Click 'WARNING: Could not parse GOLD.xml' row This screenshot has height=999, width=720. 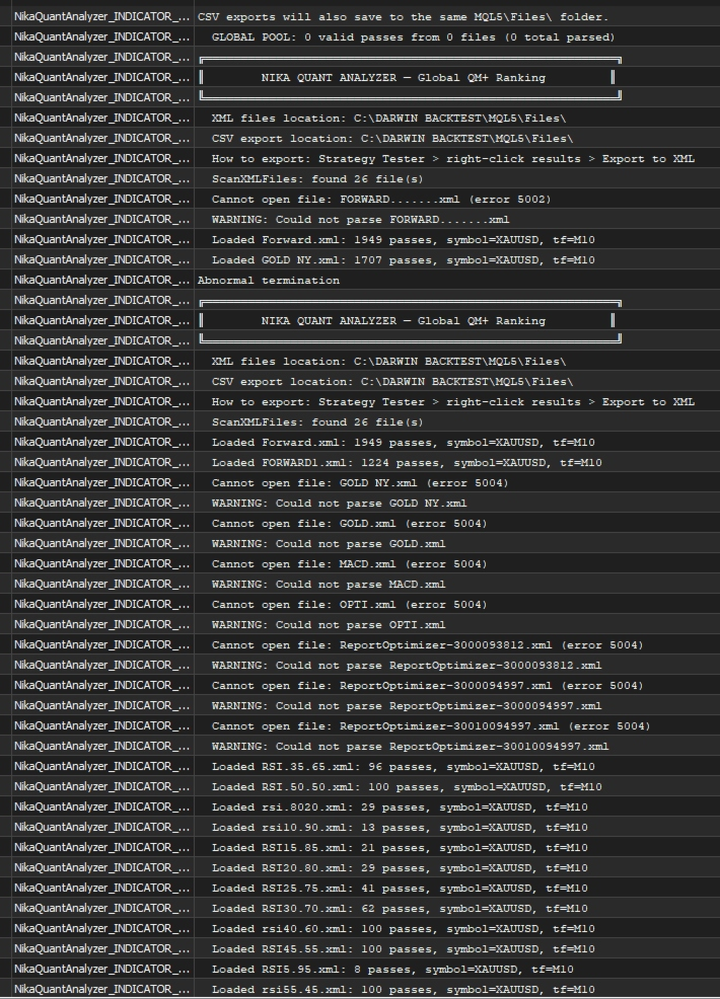(360, 543)
